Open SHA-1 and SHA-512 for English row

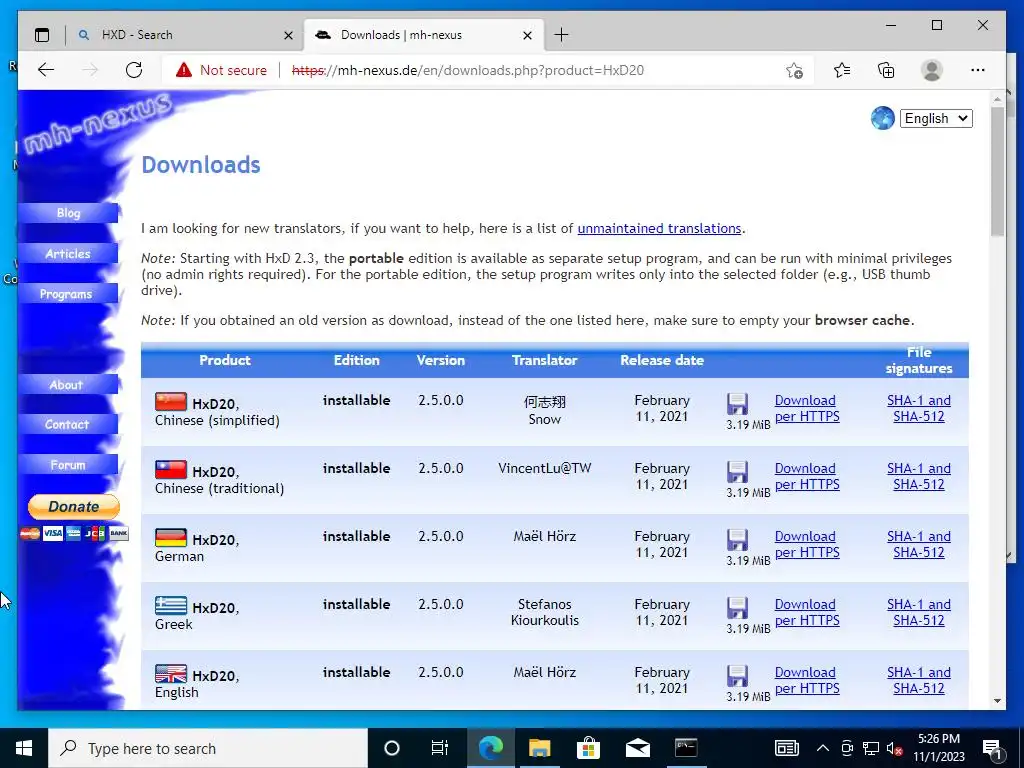pyautogui.click(x=919, y=680)
